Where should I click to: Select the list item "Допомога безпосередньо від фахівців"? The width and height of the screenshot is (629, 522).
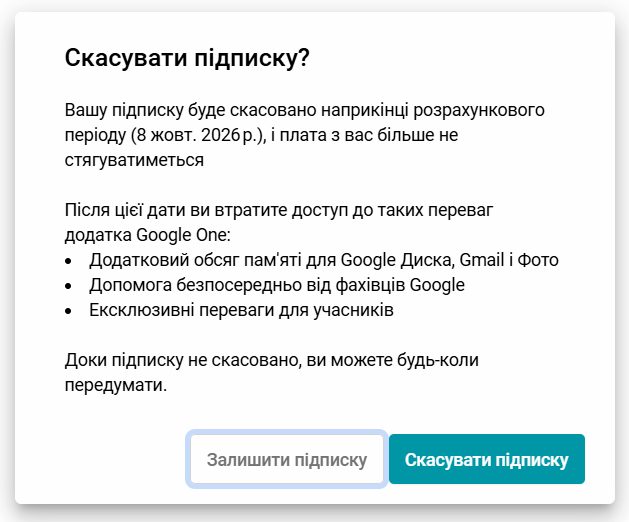tap(276, 285)
